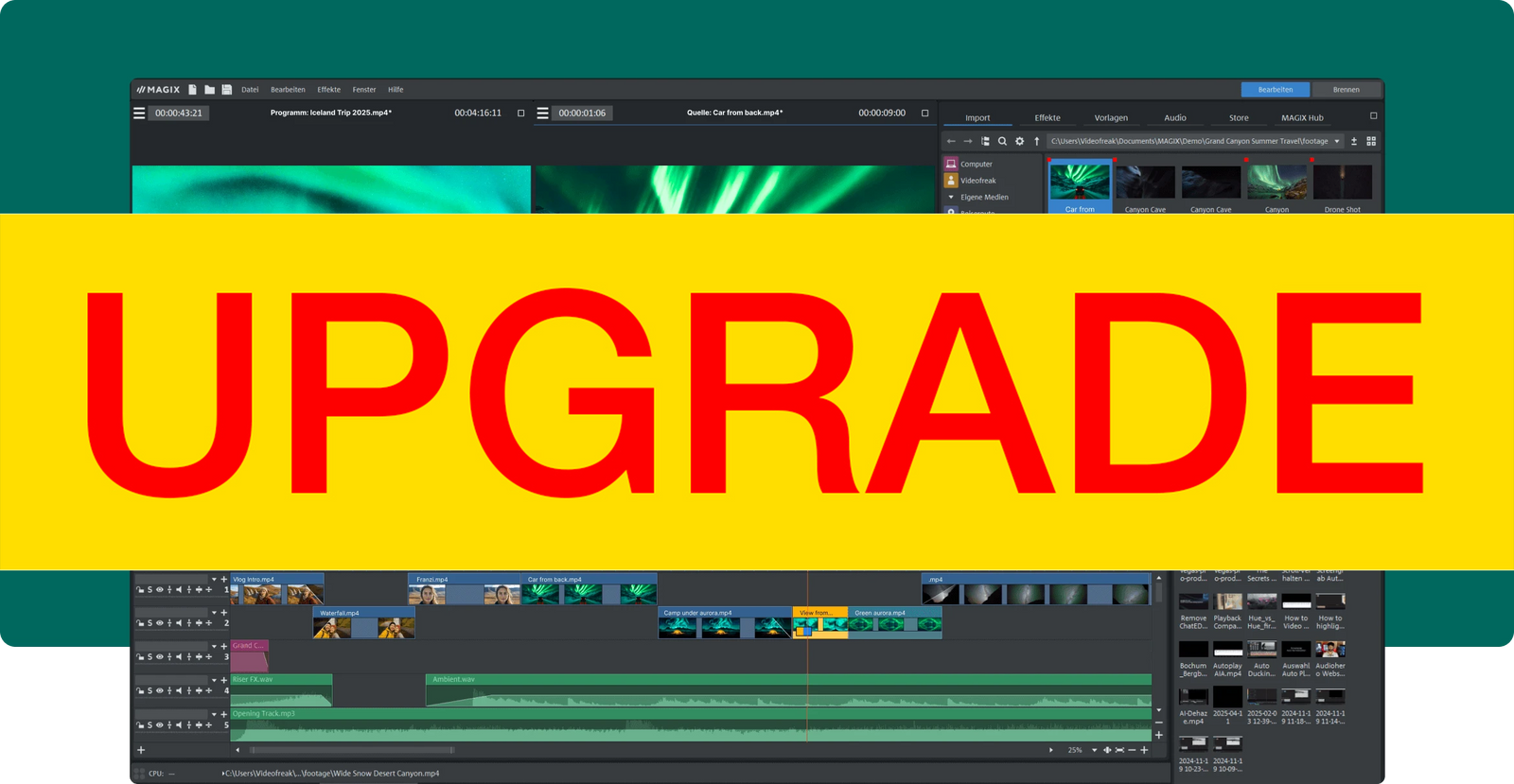Viewport: 1514px width, 784px height.
Task: Collapse the Eigene Medien tree node
Action: pos(951,198)
